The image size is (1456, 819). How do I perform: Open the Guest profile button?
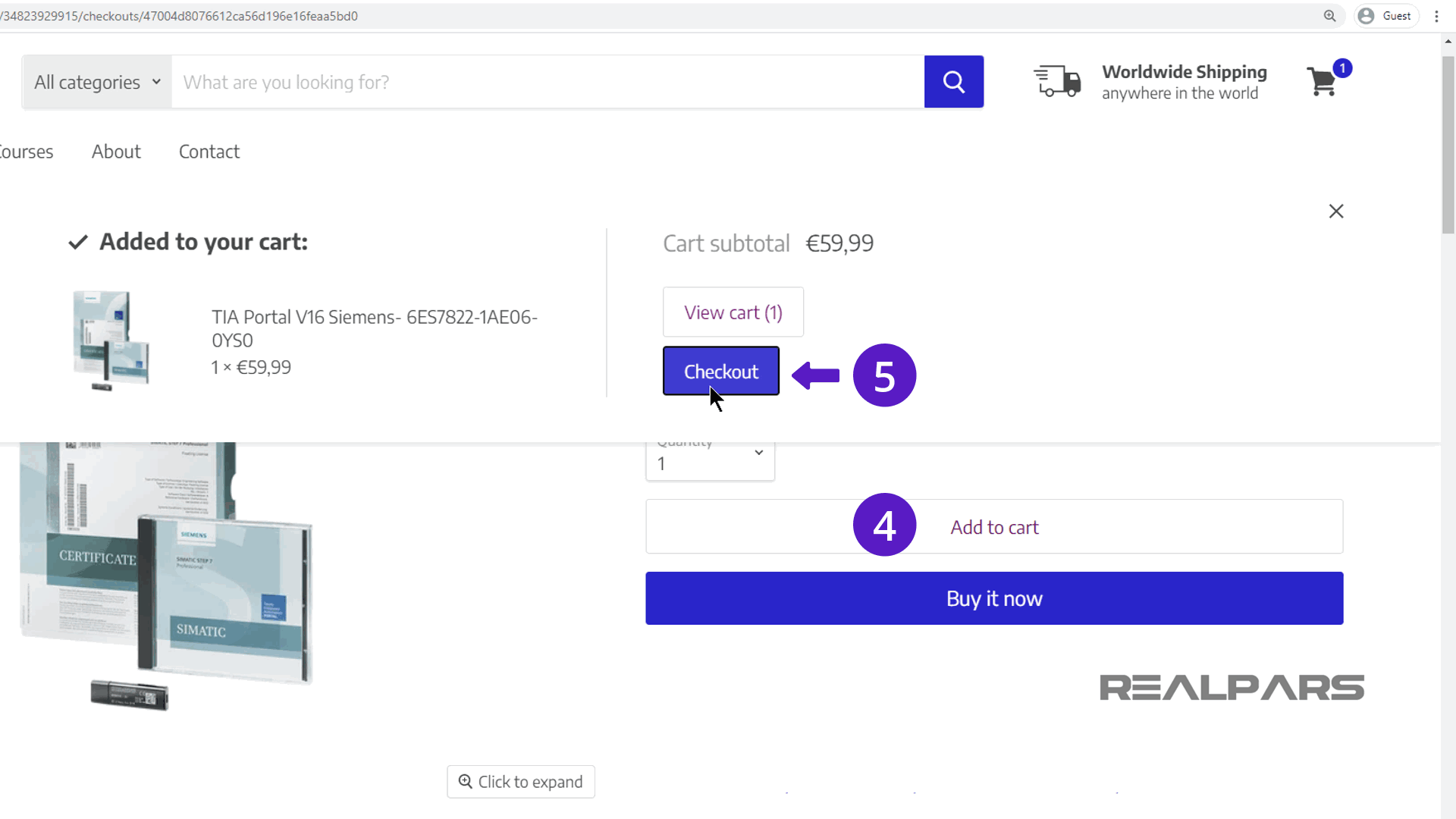[x=1385, y=16]
